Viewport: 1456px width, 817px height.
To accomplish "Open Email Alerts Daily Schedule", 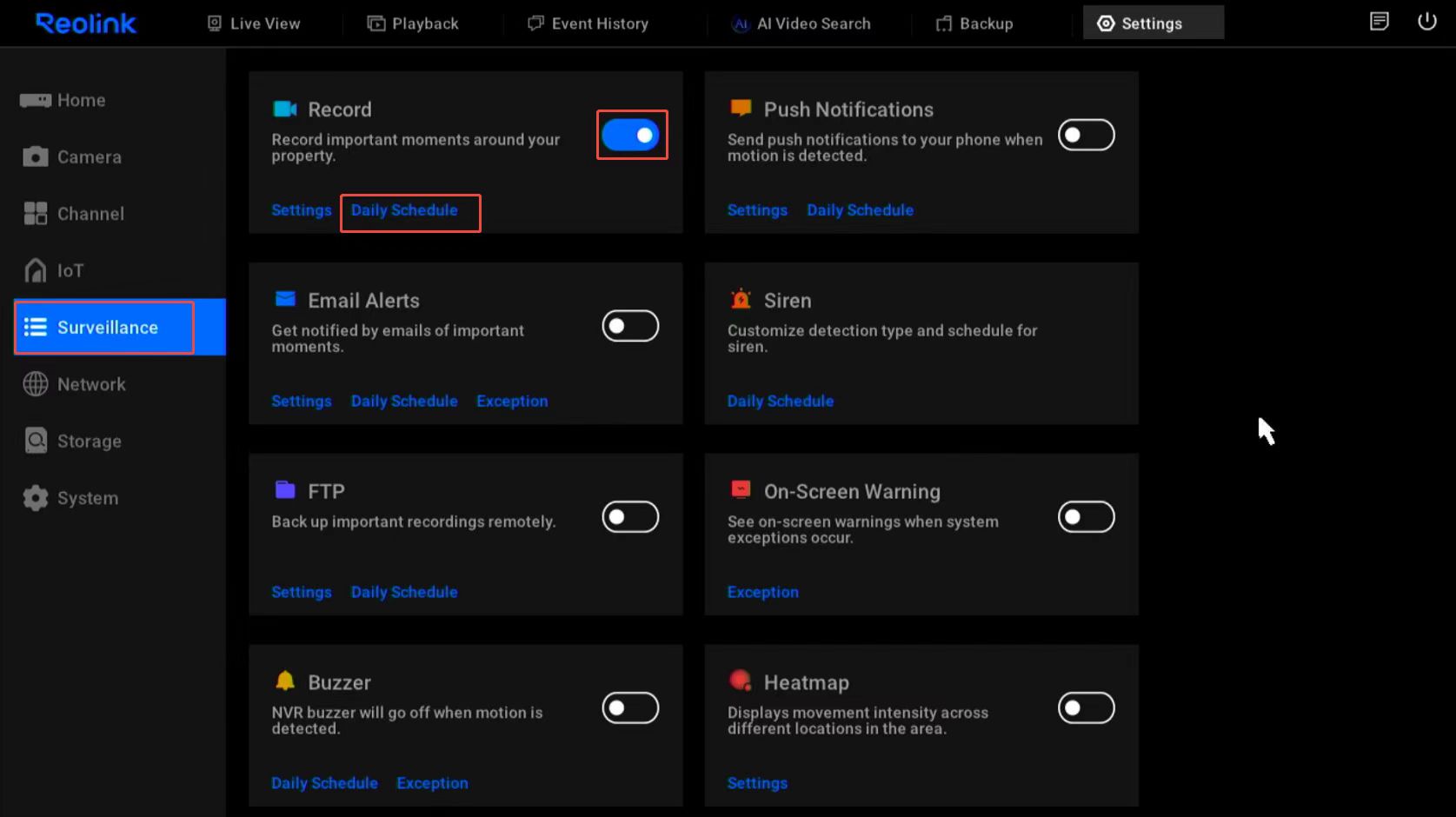I will coord(404,402).
